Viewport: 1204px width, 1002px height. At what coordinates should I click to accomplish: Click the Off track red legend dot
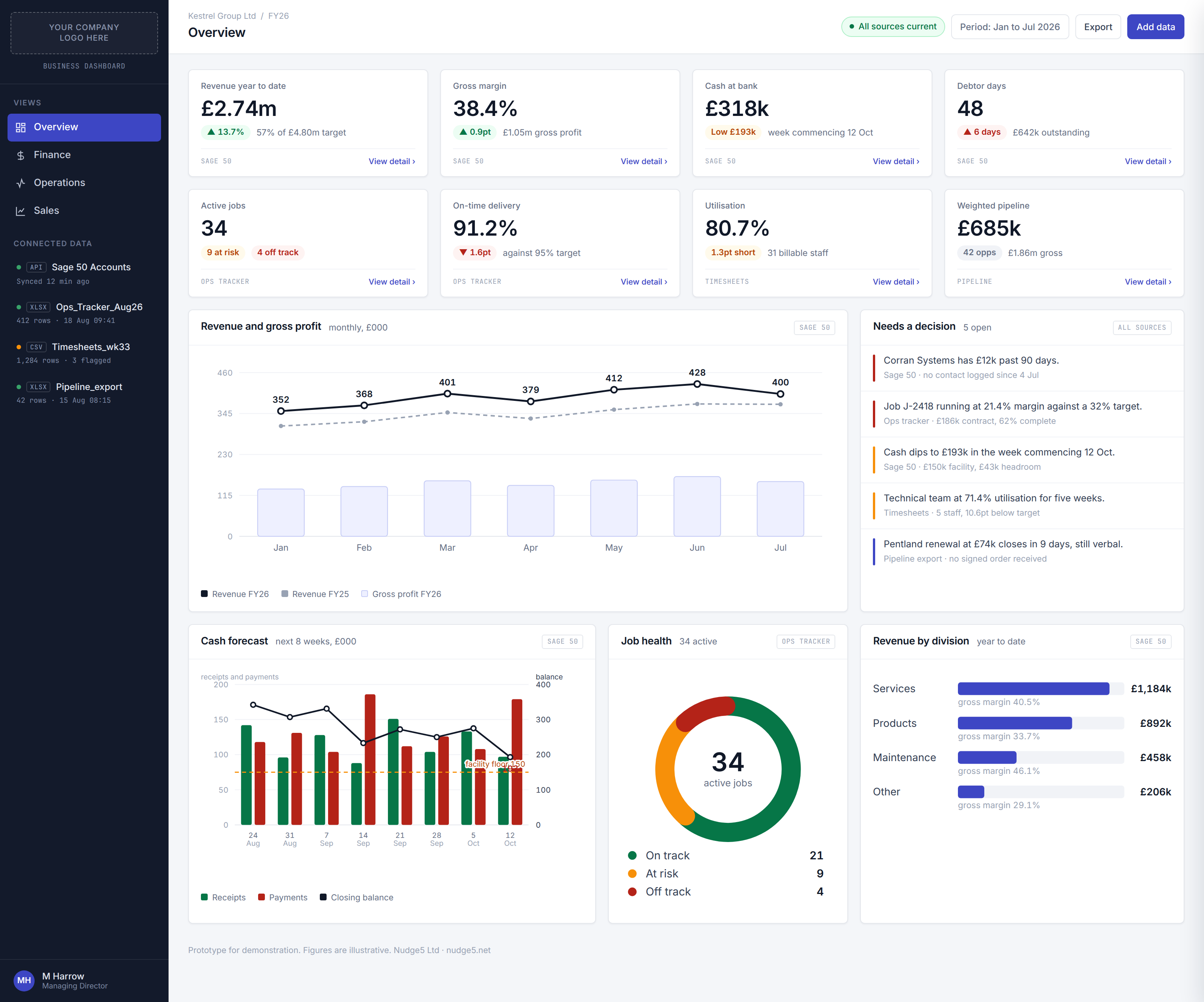[x=632, y=892]
